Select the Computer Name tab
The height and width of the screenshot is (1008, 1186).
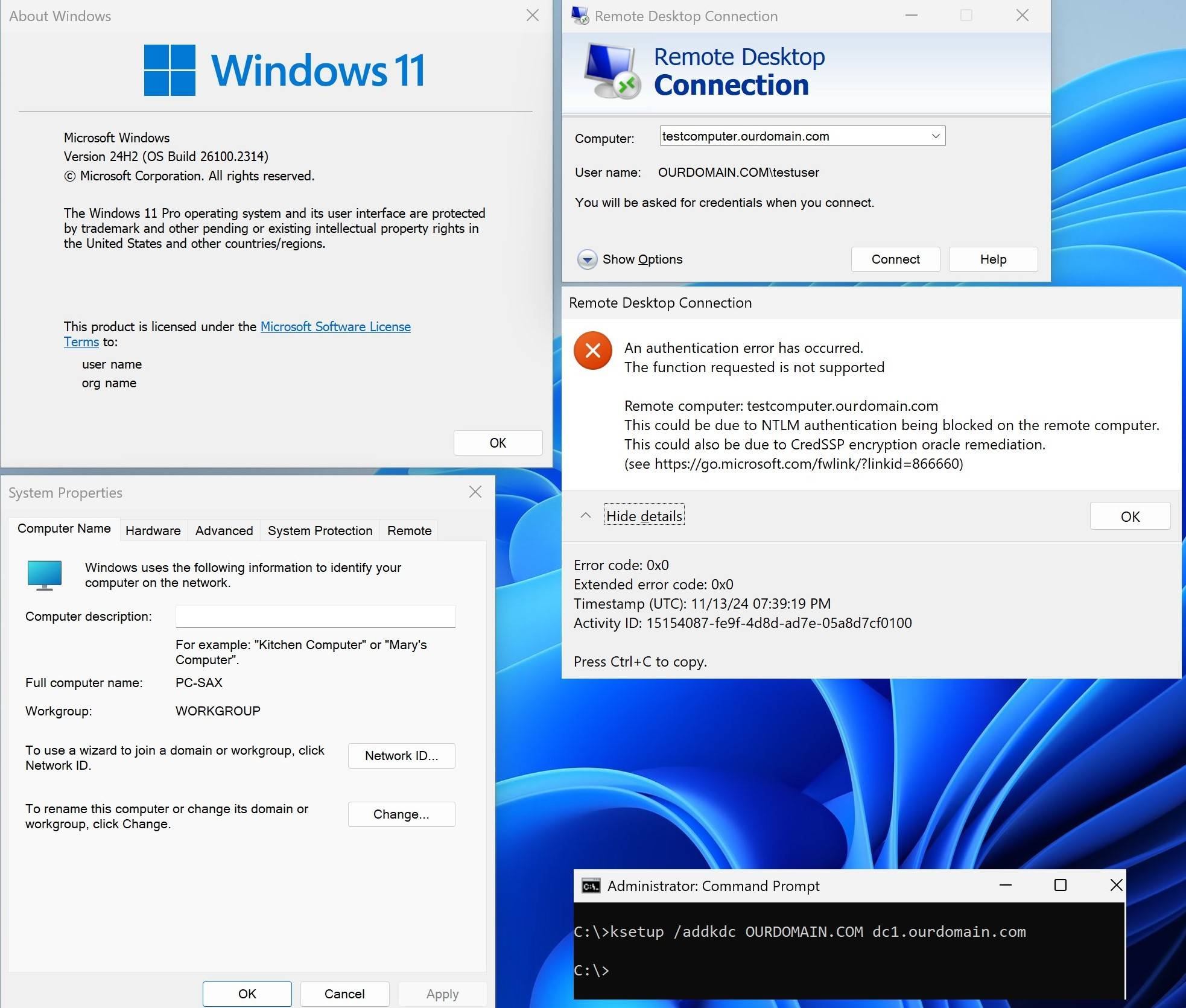(x=64, y=528)
